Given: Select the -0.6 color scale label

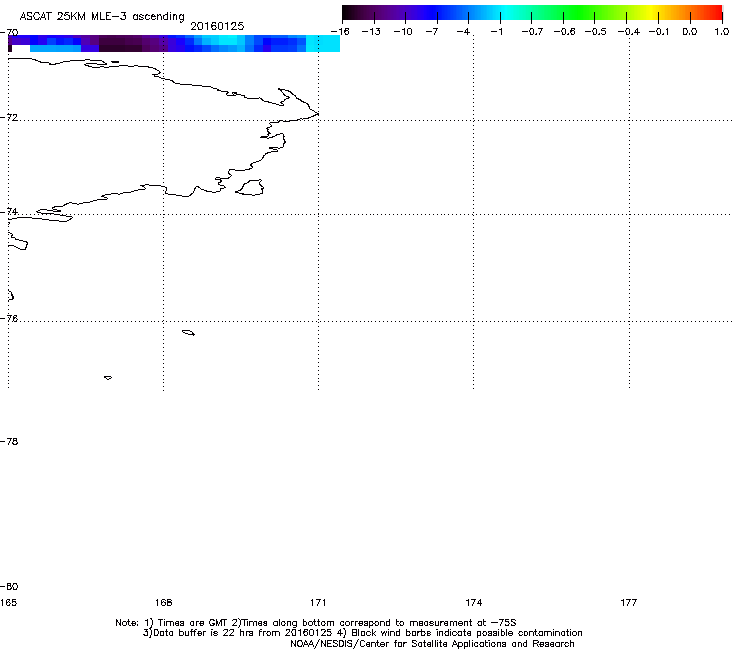Looking at the screenshot, I should [564, 32].
